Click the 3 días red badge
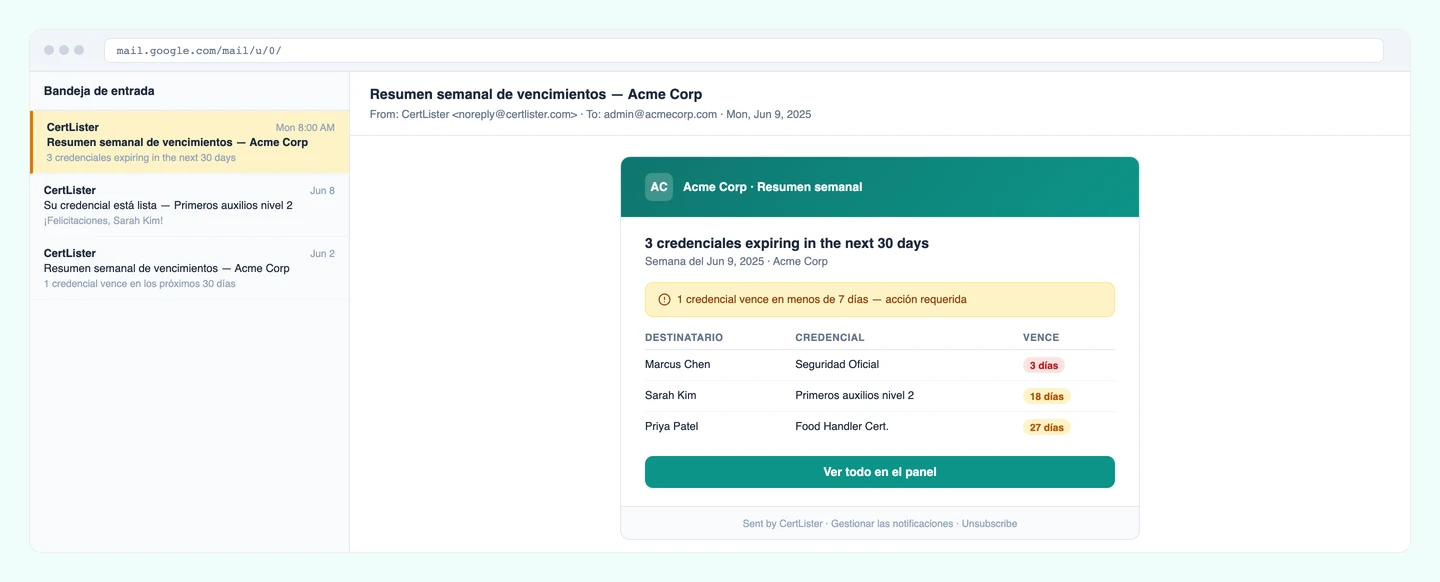The height and width of the screenshot is (582, 1440). pyautogui.click(x=1044, y=365)
